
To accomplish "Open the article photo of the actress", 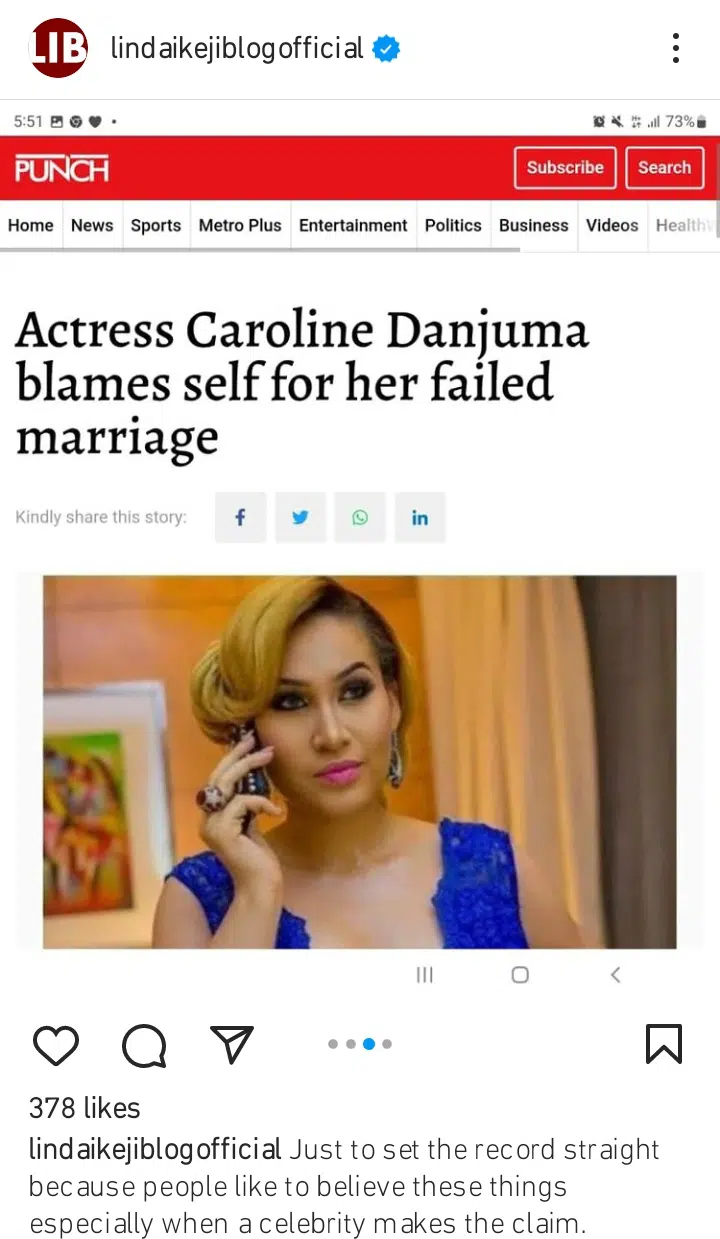I will click(x=360, y=762).
